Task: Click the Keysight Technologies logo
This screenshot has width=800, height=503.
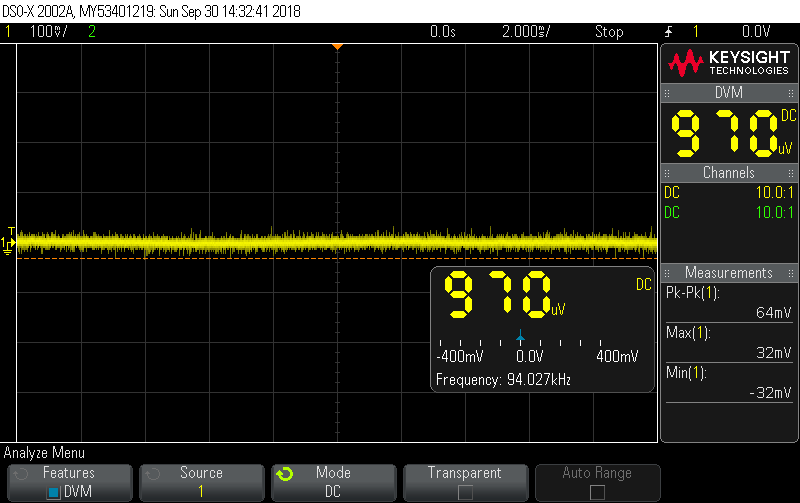Action: (729, 63)
